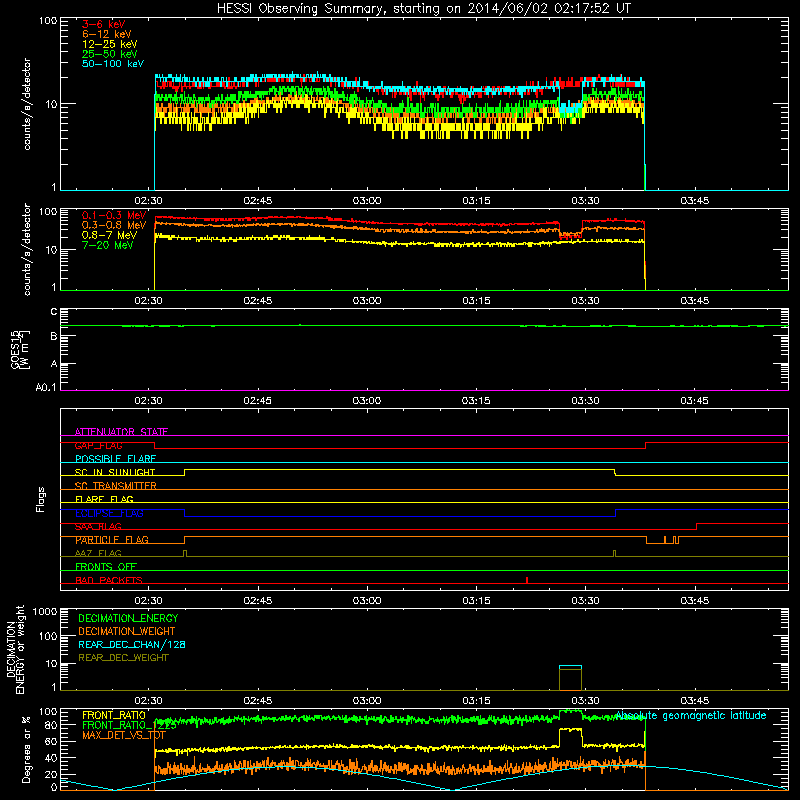Screen dimensions: 800x800
Task: Select the ECLIPSE_FLAG label
Action: (109, 513)
